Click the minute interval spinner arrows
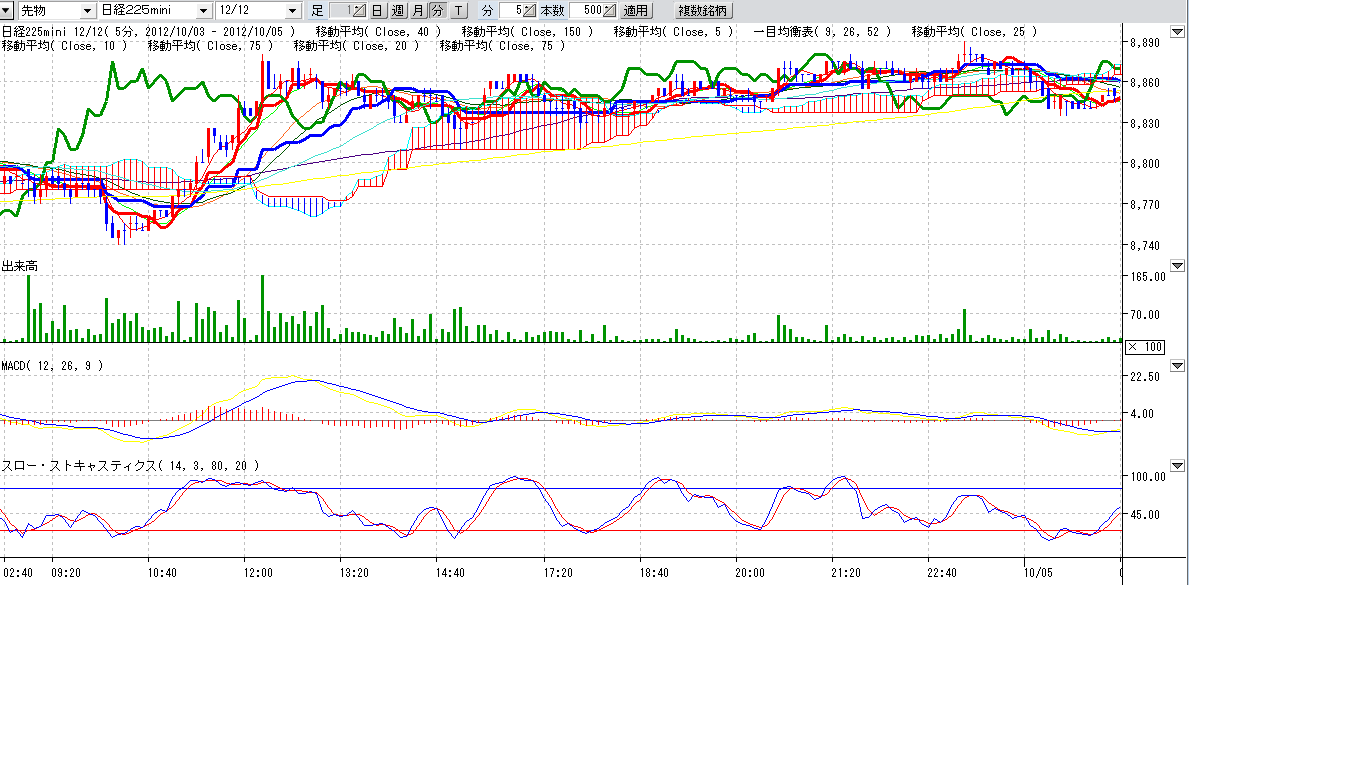This screenshot has height=768, width=1366. coord(529,11)
